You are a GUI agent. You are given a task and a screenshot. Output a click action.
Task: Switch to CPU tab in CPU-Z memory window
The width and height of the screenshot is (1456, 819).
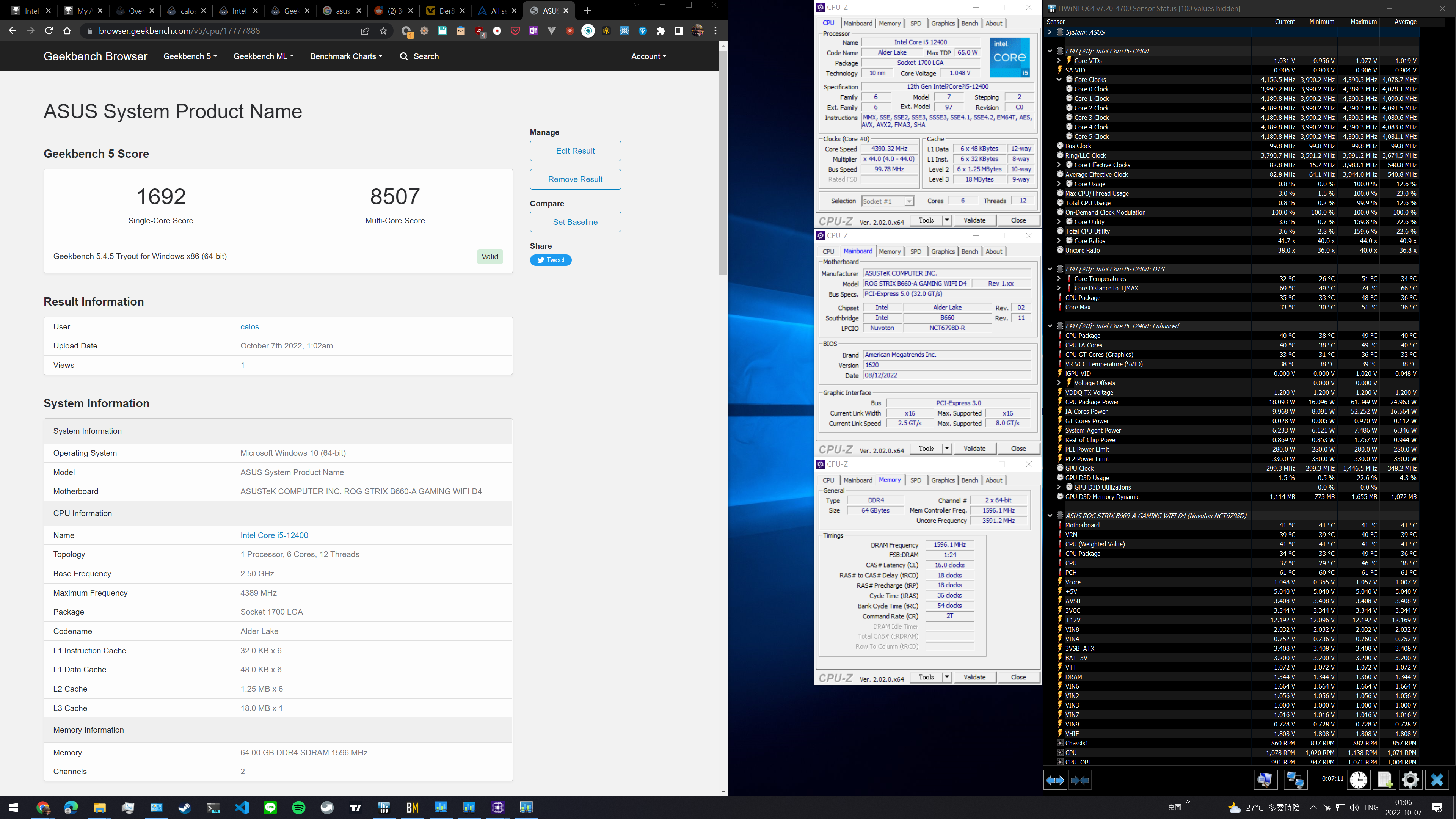(x=828, y=480)
